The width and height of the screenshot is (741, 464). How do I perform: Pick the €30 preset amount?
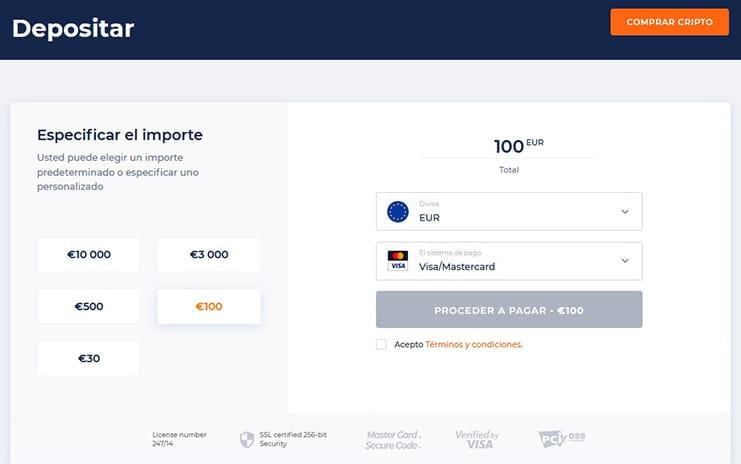pyautogui.click(x=89, y=359)
